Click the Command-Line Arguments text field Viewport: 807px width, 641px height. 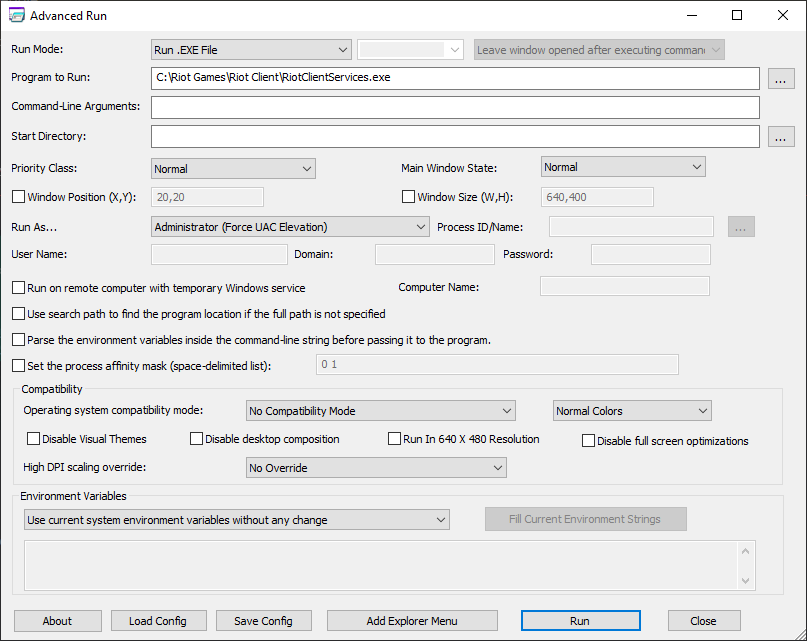455,108
